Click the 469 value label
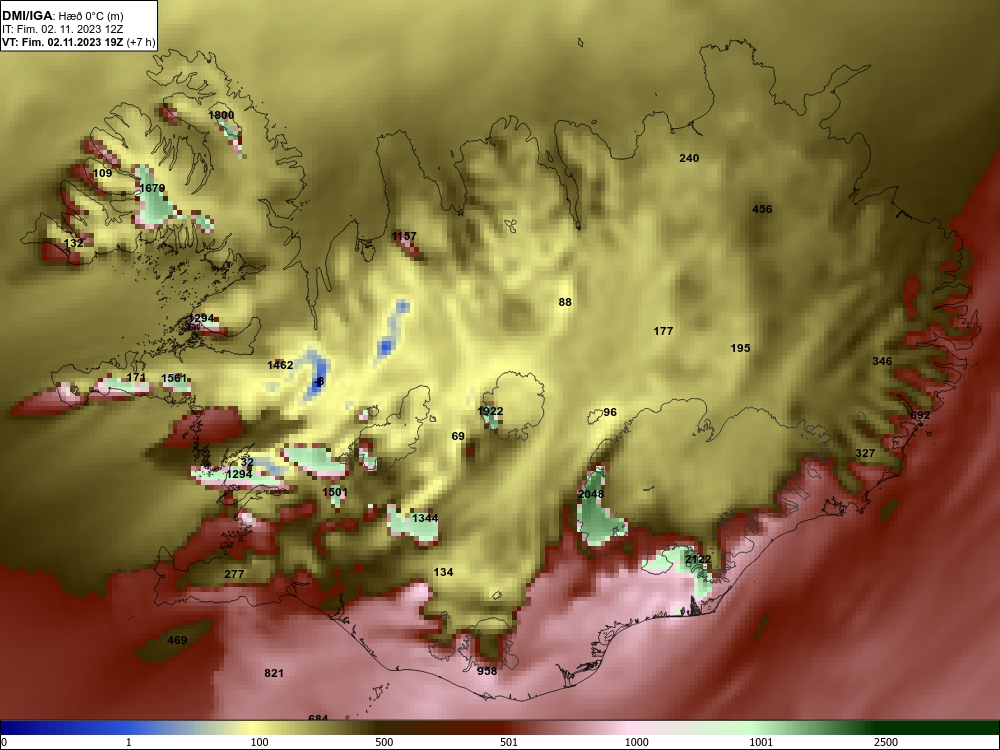 177,640
